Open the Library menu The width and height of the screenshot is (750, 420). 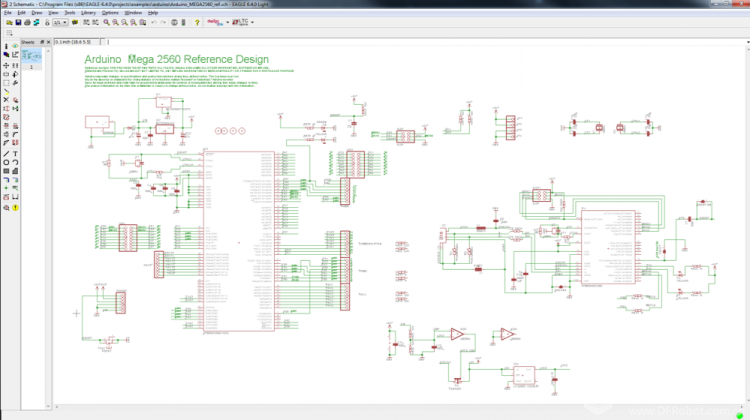[88, 13]
